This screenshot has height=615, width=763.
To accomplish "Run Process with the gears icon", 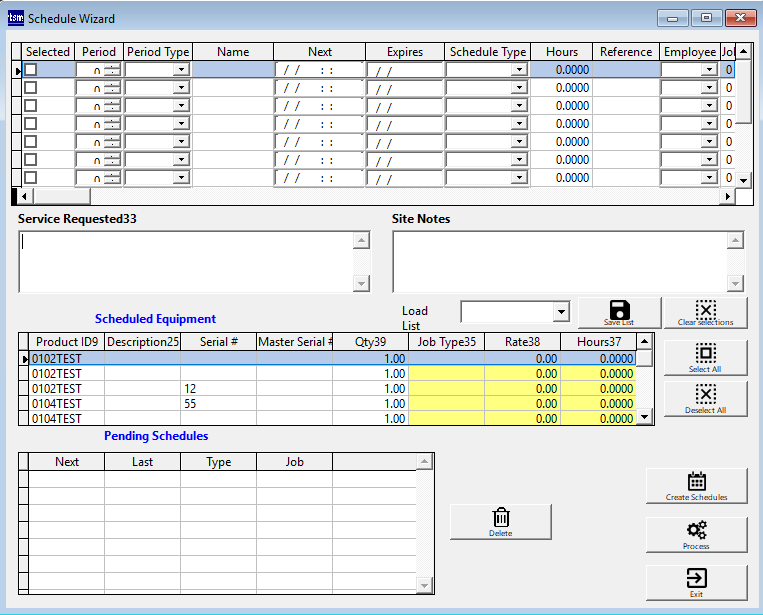I will click(696, 534).
